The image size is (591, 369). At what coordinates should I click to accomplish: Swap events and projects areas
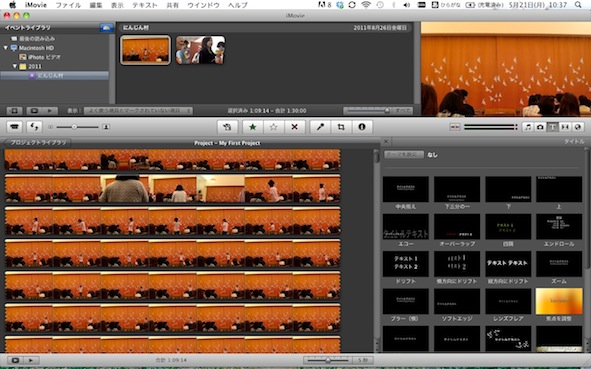click(34, 127)
